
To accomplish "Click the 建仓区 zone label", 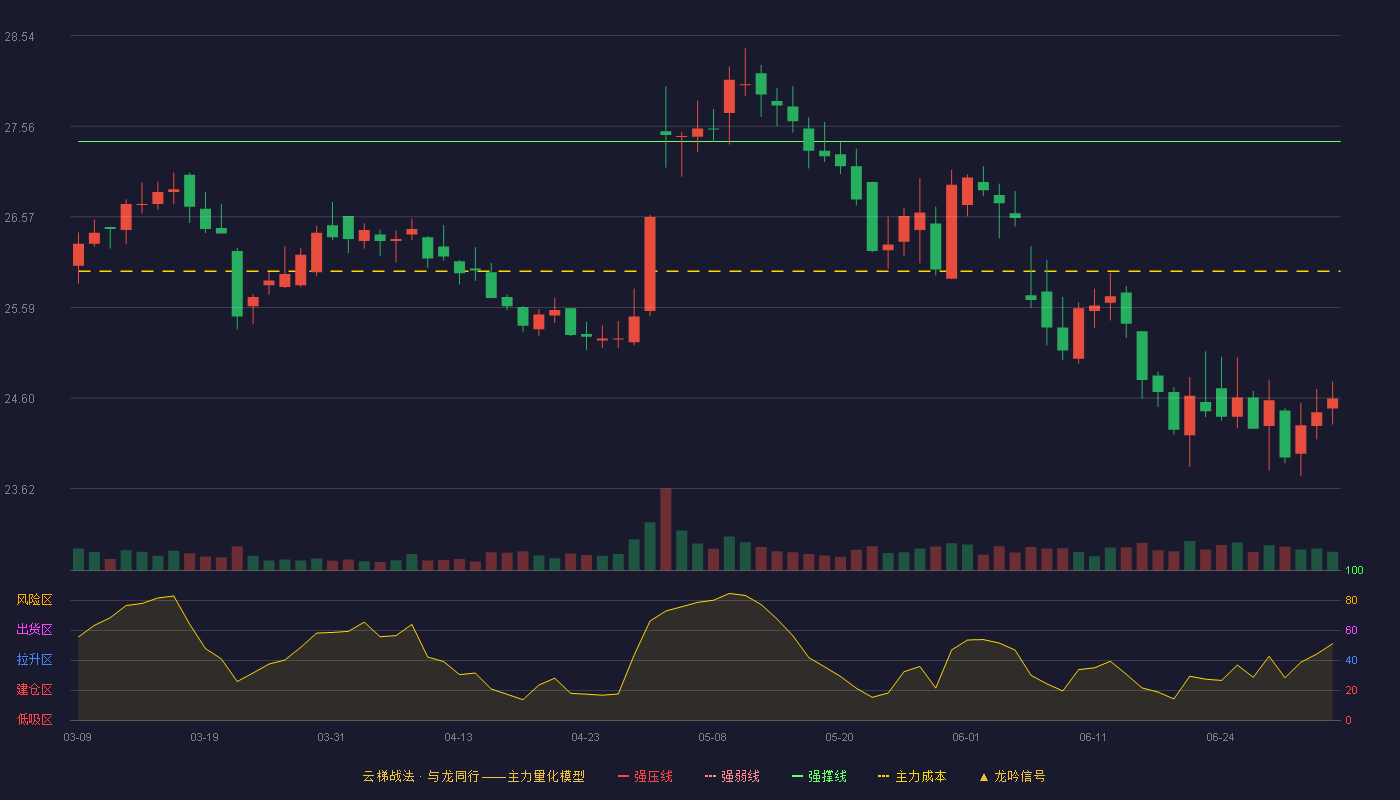I will (x=34, y=690).
